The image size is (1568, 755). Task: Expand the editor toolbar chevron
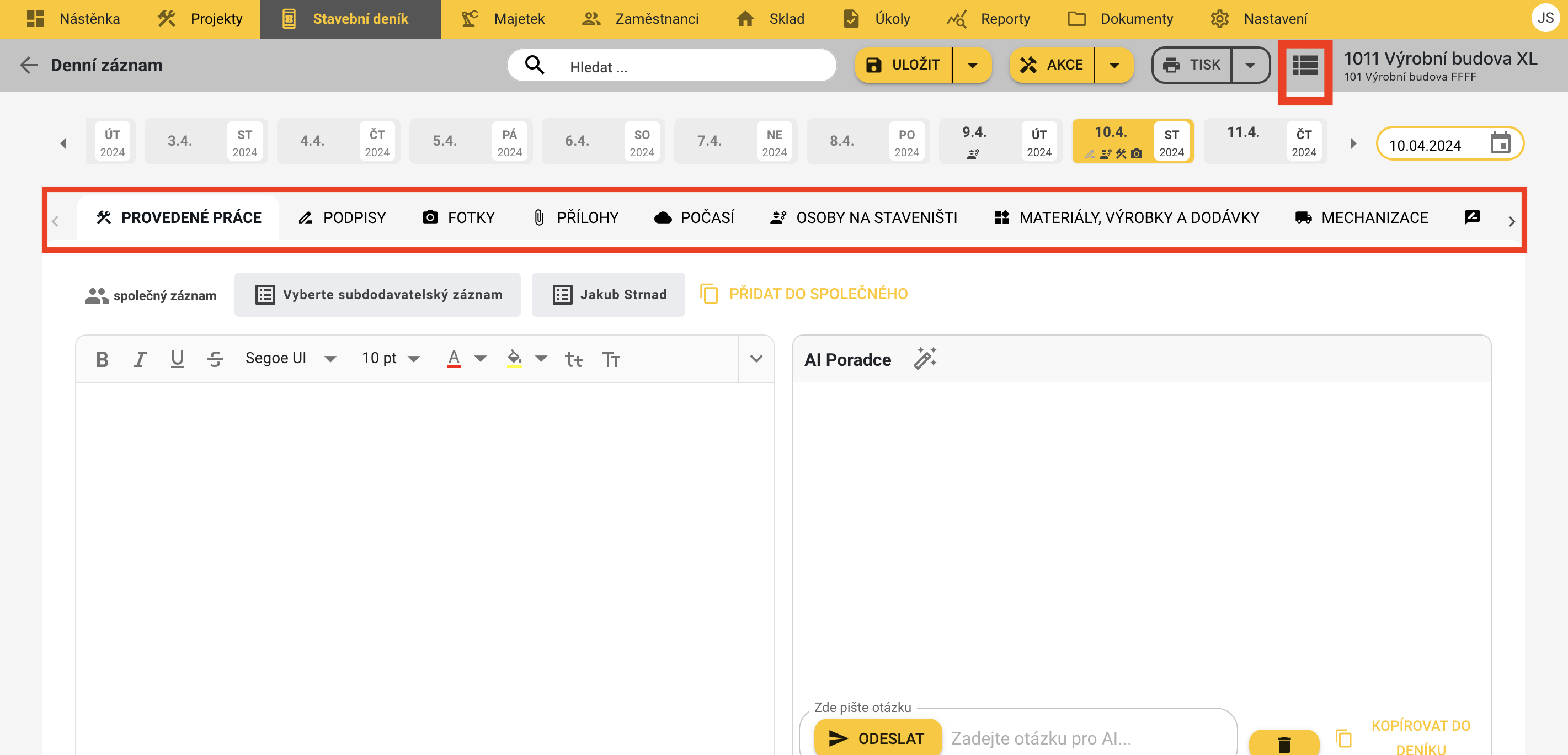click(756, 359)
